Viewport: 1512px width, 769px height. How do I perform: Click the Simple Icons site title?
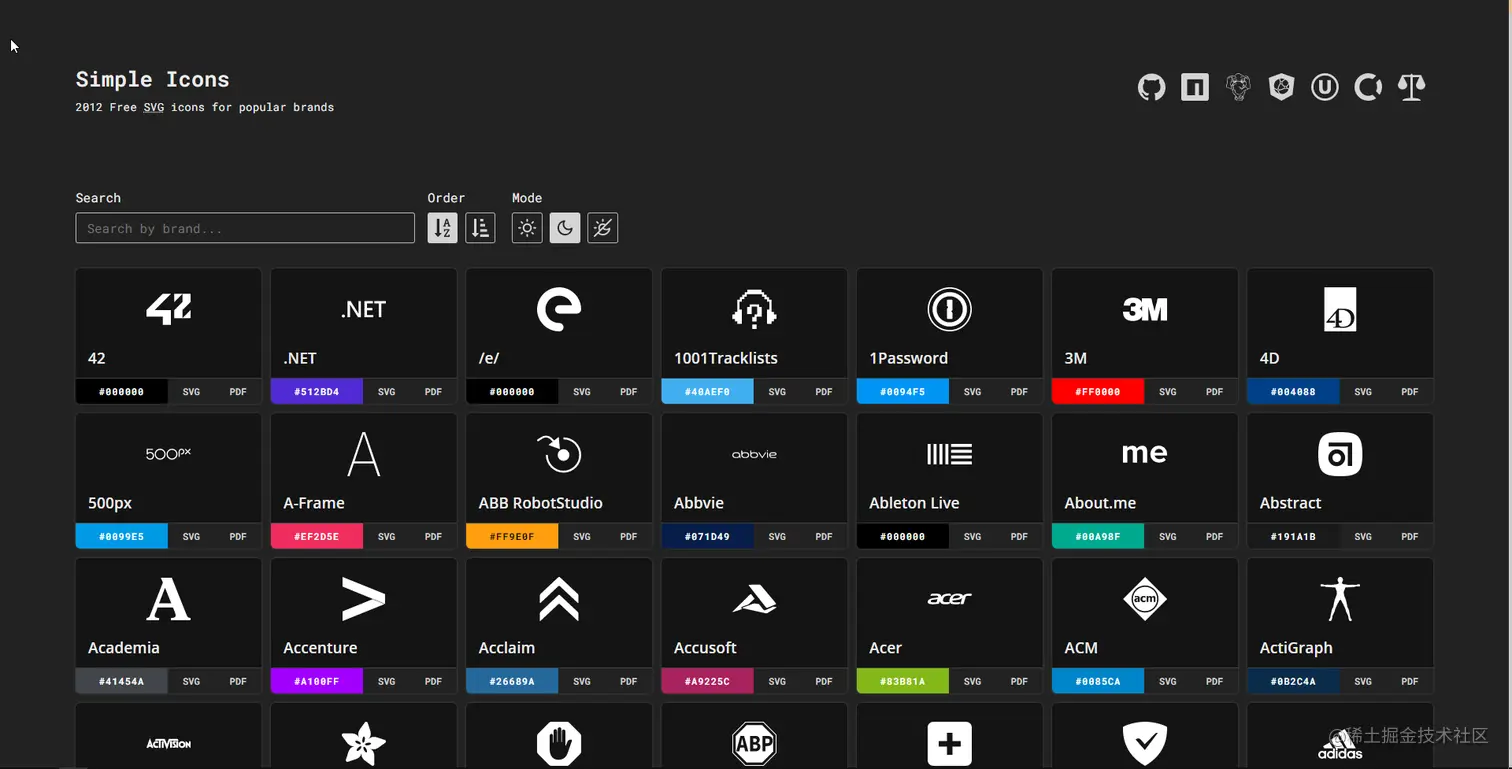(x=153, y=80)
